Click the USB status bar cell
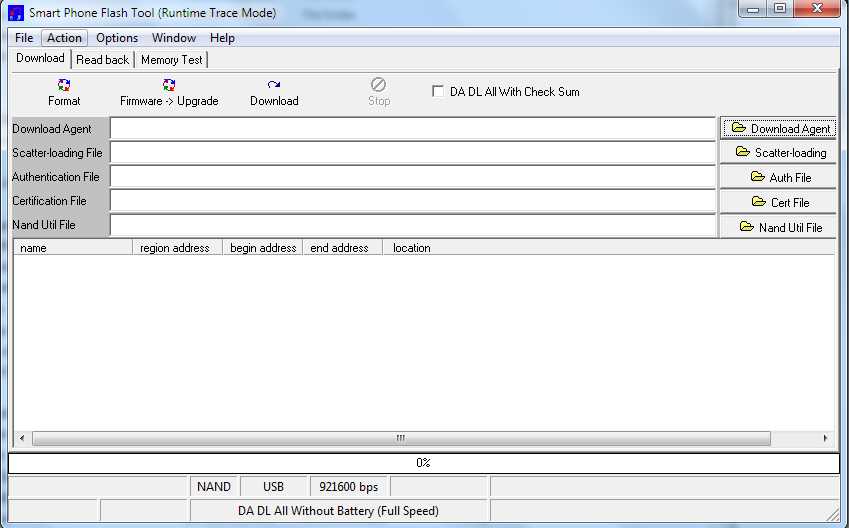The width and height of the screenshot is (849, 528). point(273,486)
